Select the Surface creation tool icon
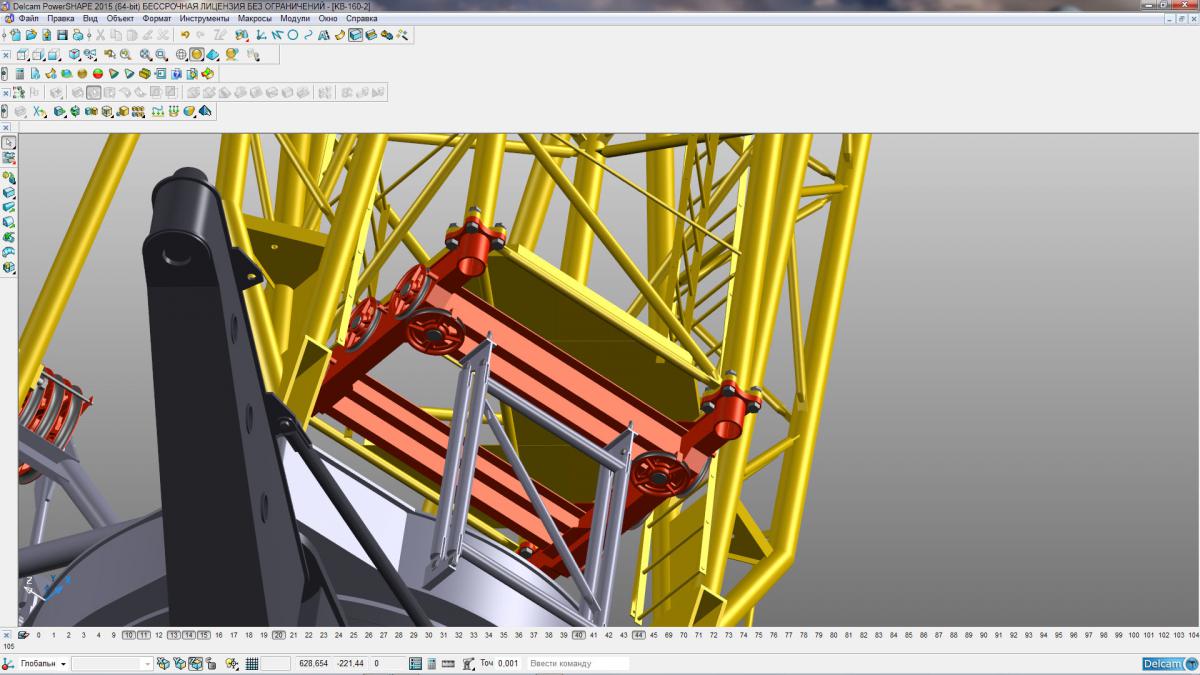 339,35
